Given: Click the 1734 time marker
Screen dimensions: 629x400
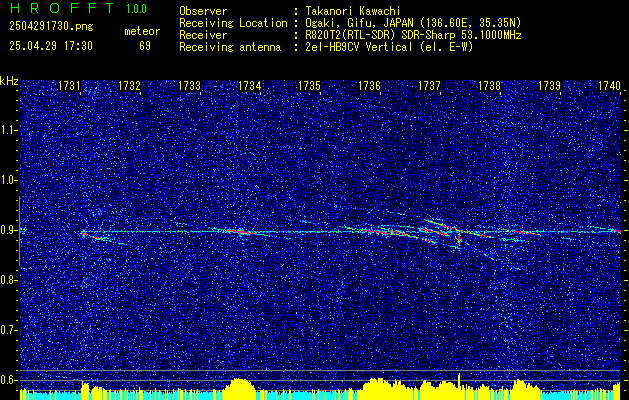Looking at the screenshot, I should click(250, 86).
